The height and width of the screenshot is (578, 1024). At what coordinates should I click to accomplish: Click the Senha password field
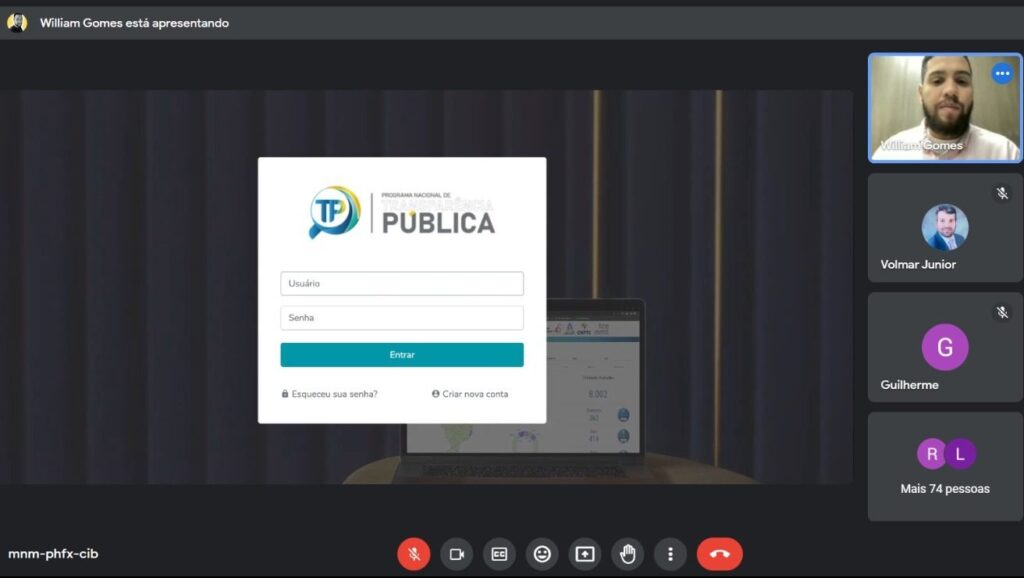point(402,318)
